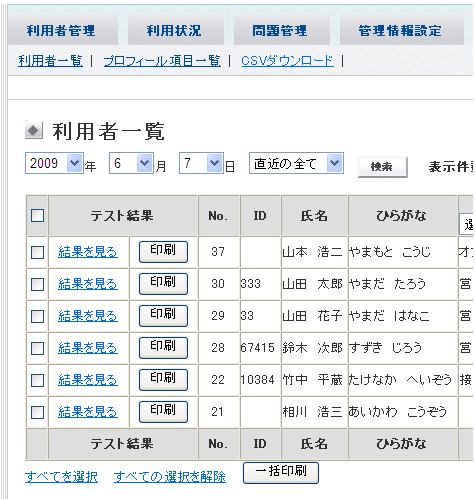The image size is (475, 499).
Task: Click the 検索 search button
Action: pos(382,167)
